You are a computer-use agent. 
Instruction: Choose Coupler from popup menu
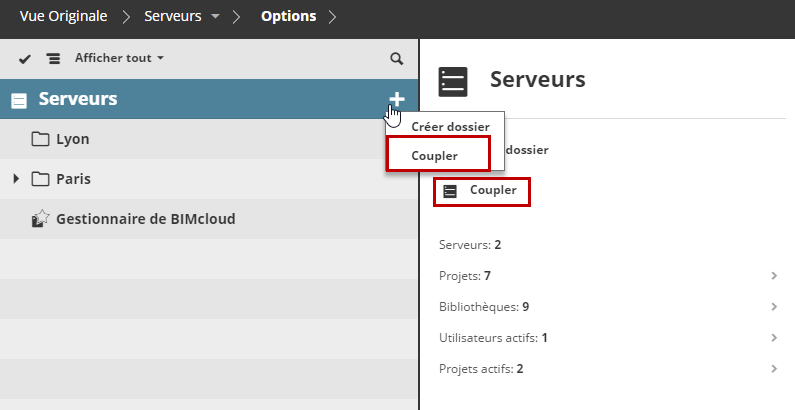[435, 155]
